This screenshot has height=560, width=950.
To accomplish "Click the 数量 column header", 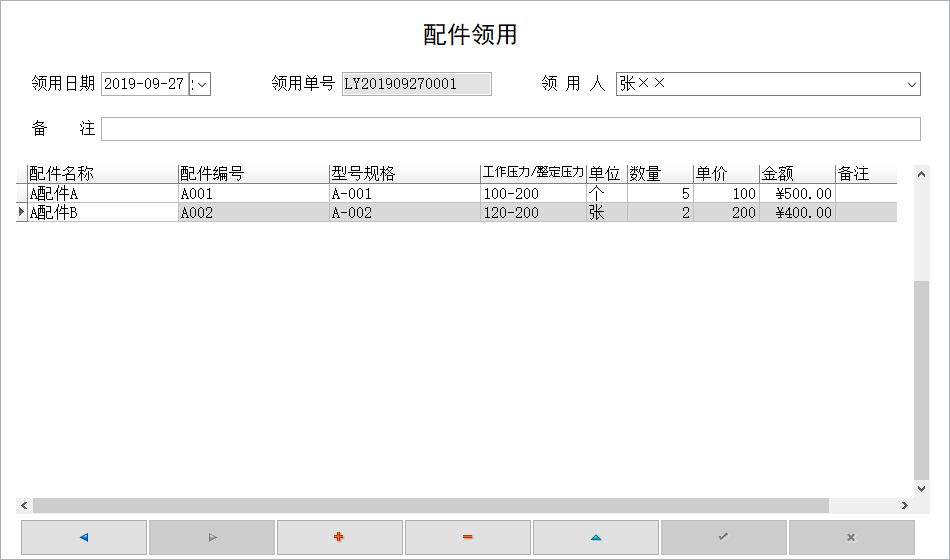I will (660, 174).
